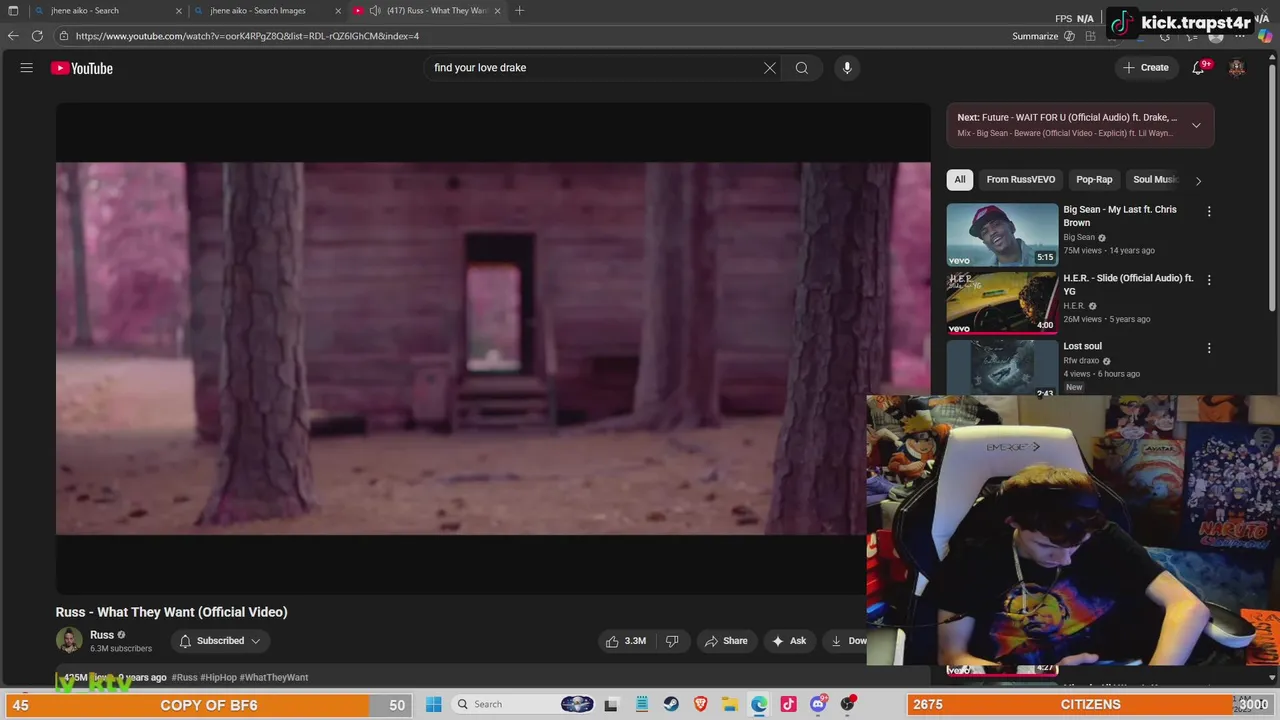
Task: Like the Russ video
Action: [x=626, y=641]
